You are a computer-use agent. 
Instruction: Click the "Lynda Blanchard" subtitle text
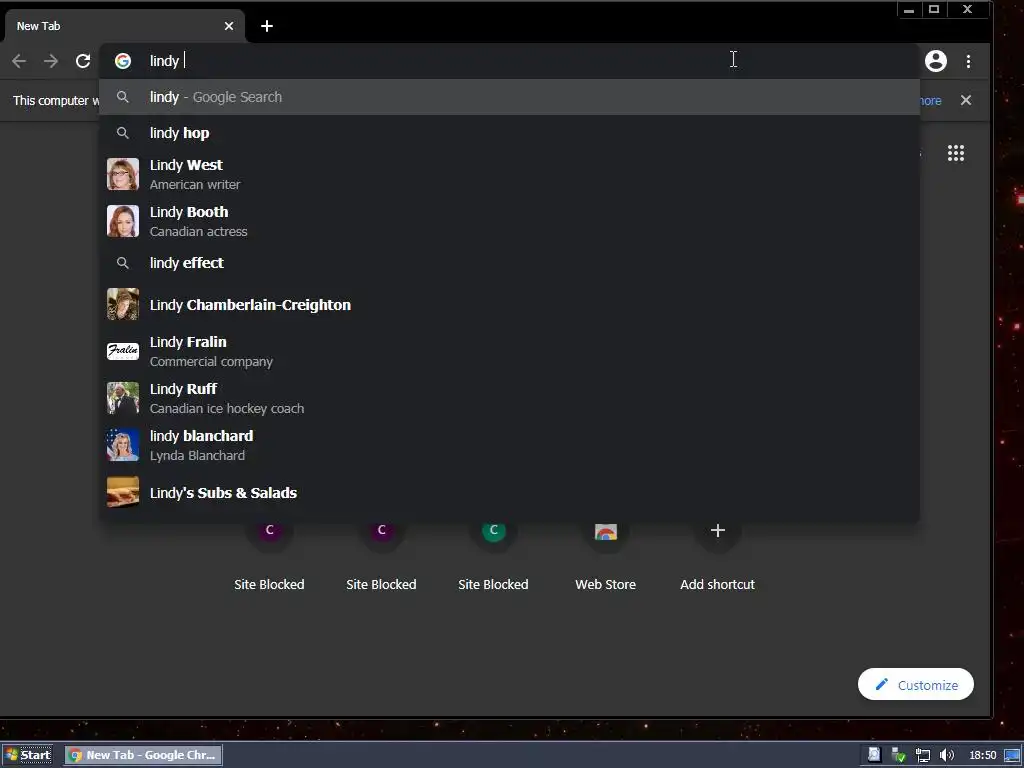[x=197, y=456]
